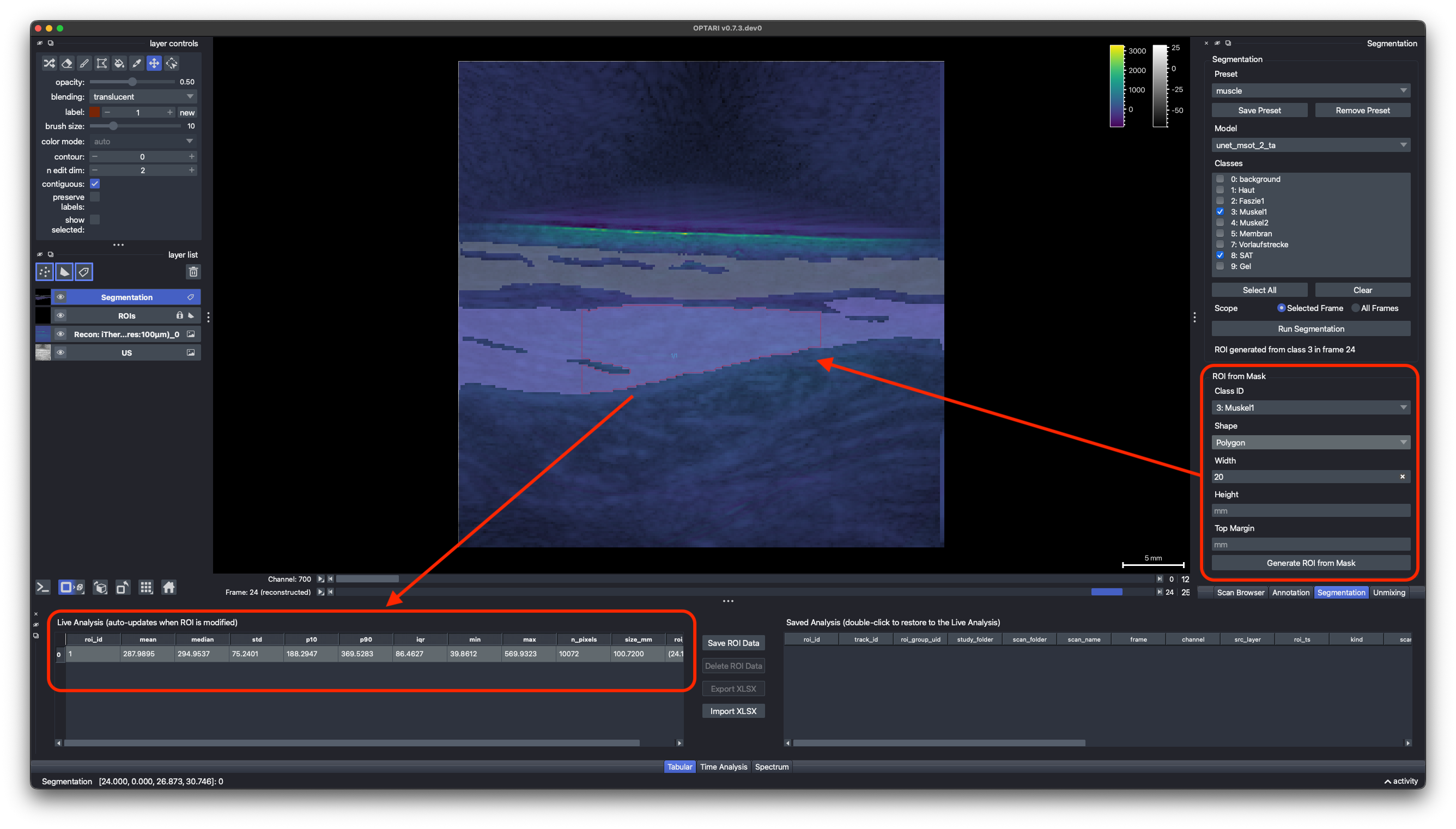Select the shuffle colors tool

pos(50,63)
